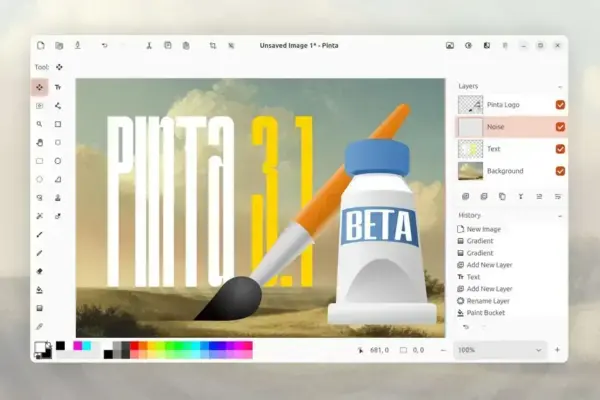Select the Ellipse Select tool
This screenshot has width=600, height=400.
39,179
